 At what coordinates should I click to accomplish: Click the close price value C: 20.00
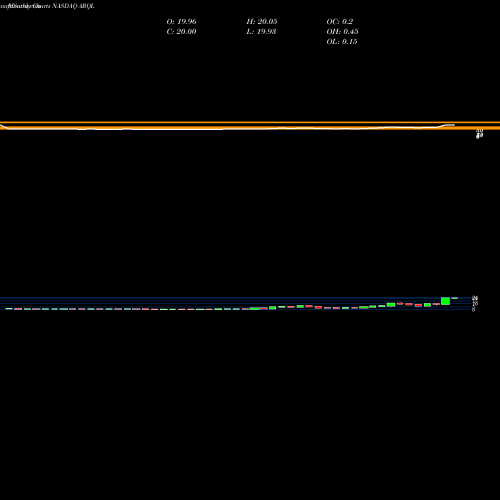click(x=181, y=32)
